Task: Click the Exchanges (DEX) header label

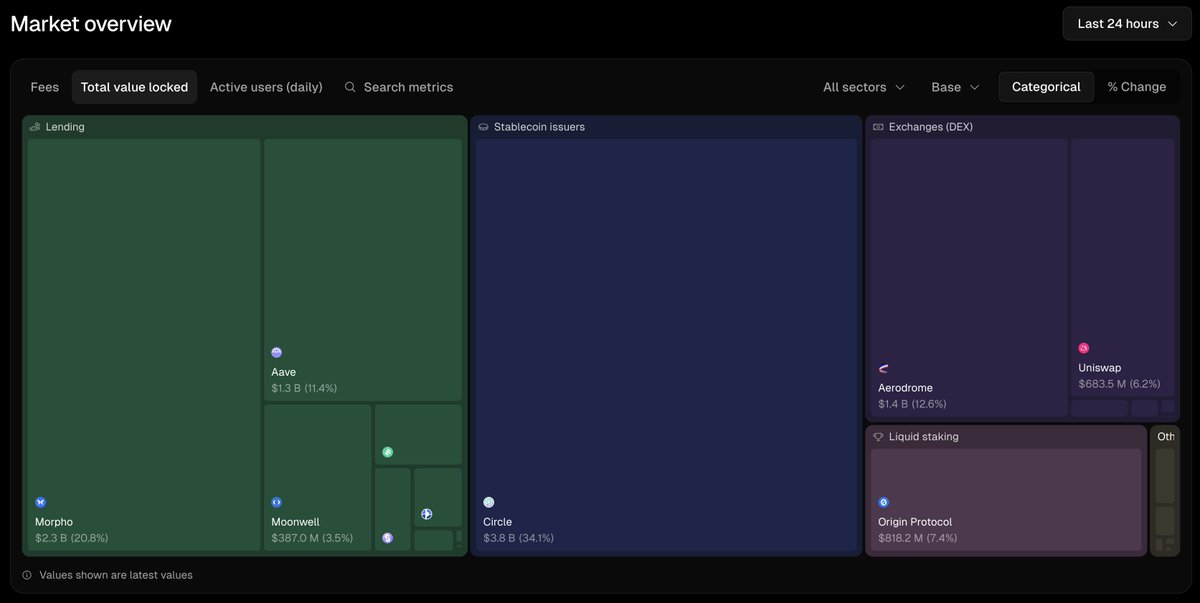Action: click(x=931, y=127)
